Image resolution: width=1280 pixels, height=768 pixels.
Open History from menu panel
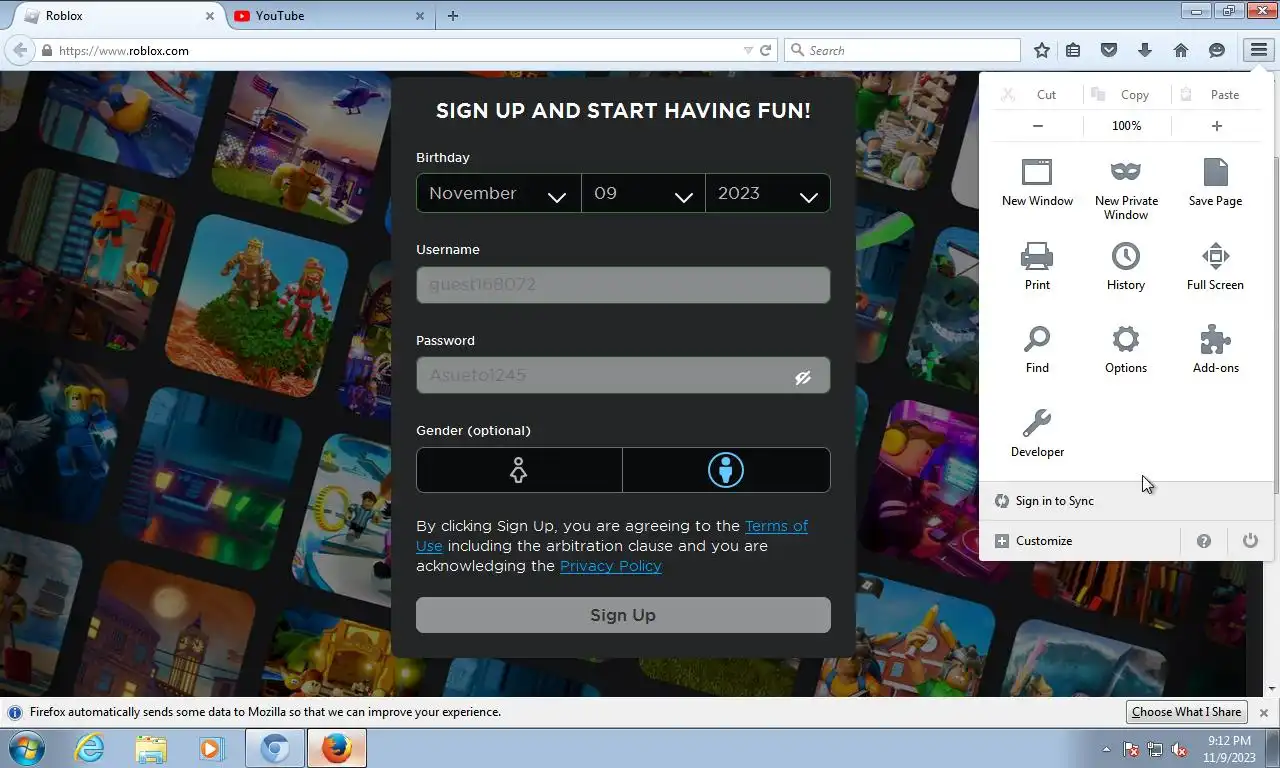click(1126, 266)
